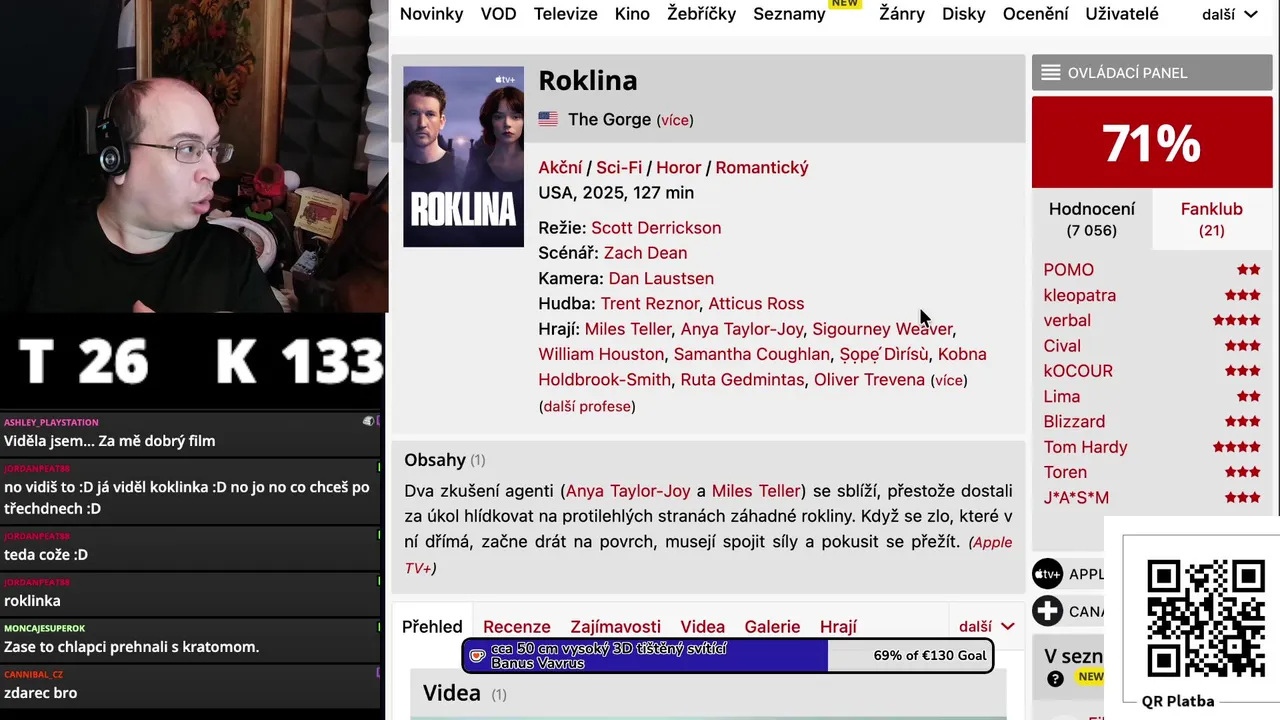
Task: Open the Sci-Fi genre link
Action: [619, 168]
